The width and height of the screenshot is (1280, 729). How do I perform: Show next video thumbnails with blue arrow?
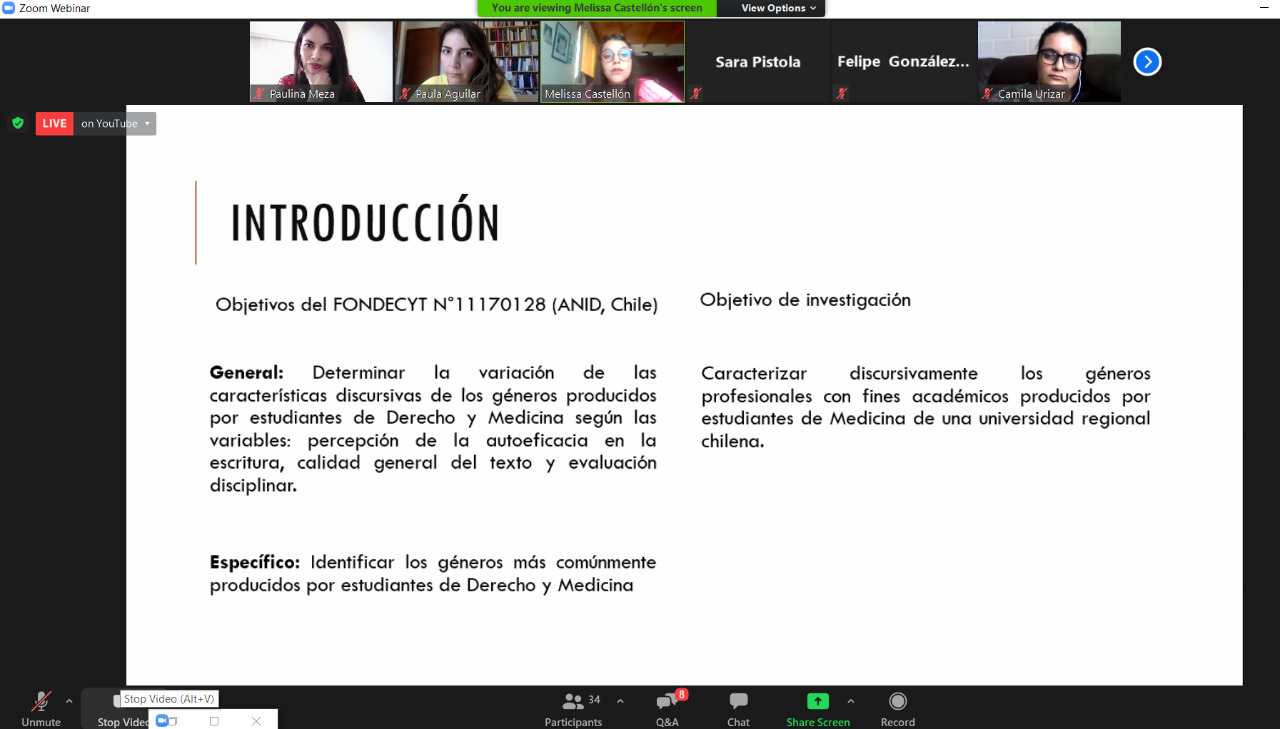point(1146,62)
